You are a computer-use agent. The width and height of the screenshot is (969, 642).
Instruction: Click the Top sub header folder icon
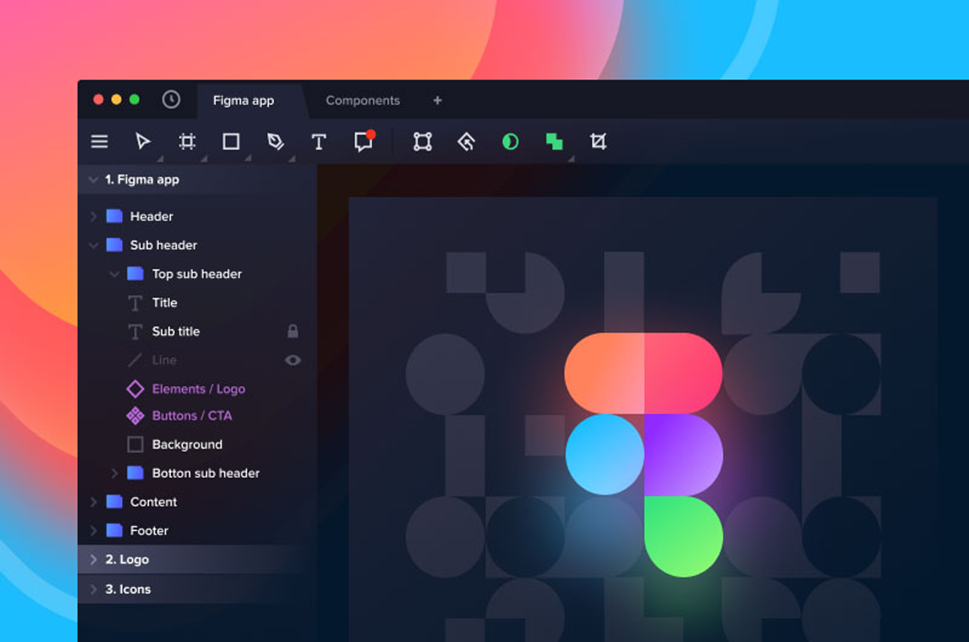[x=135, y=273]
